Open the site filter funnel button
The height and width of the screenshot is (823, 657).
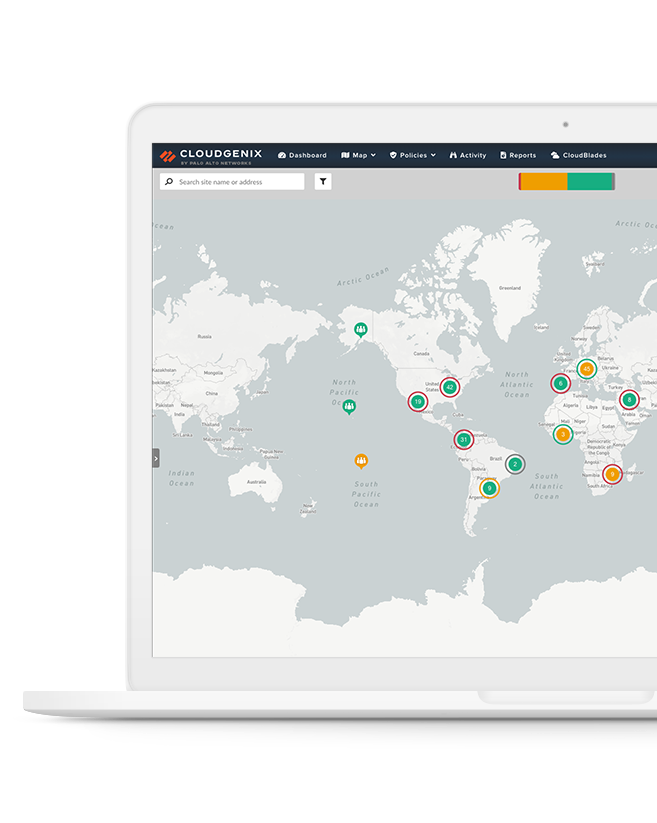point(323,182)
